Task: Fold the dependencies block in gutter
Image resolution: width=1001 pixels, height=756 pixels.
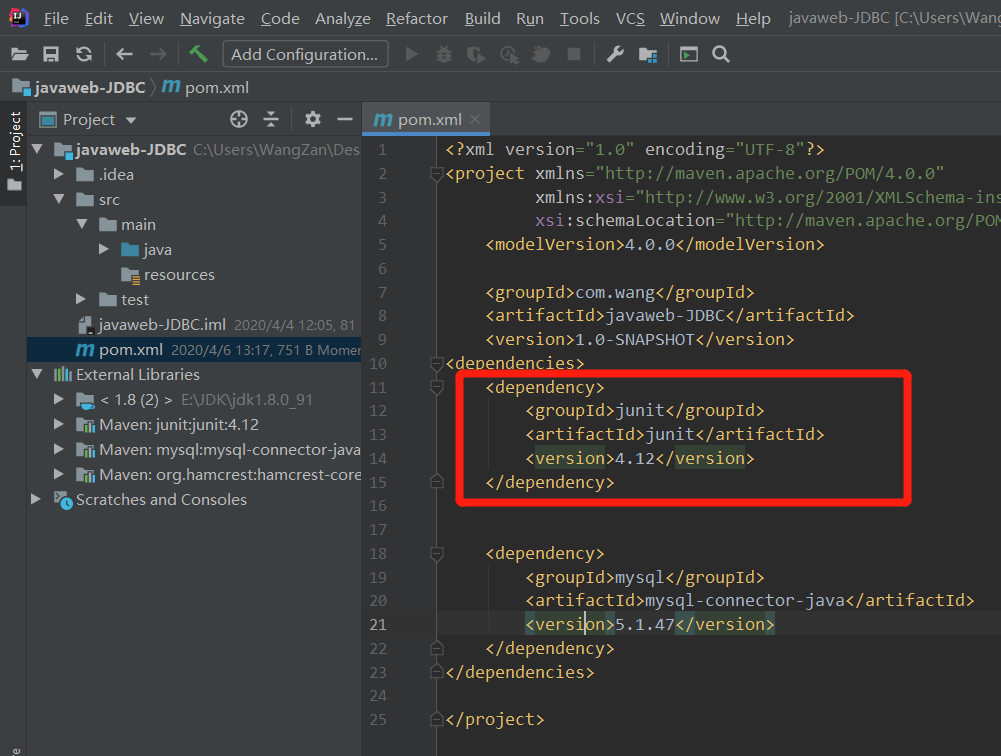Action: coord(436,364)
